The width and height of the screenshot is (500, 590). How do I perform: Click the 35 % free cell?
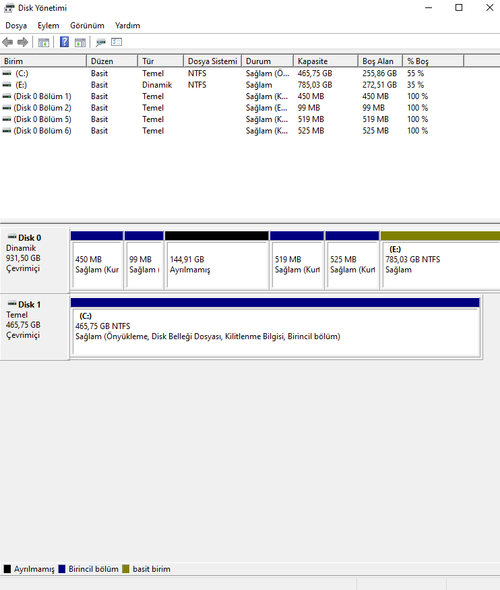pos(415,85)
